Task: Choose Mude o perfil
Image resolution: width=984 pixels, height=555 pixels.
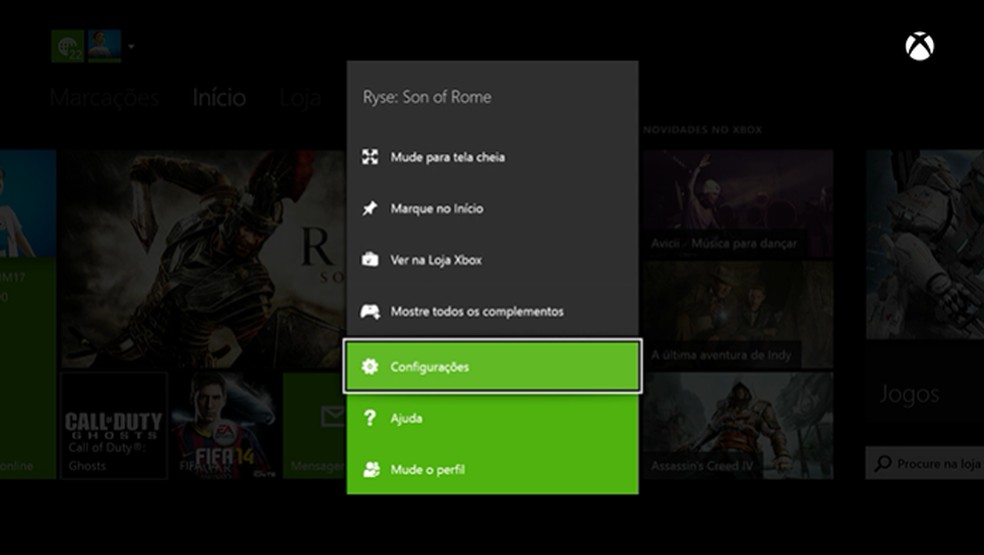Action: (493, 469)
